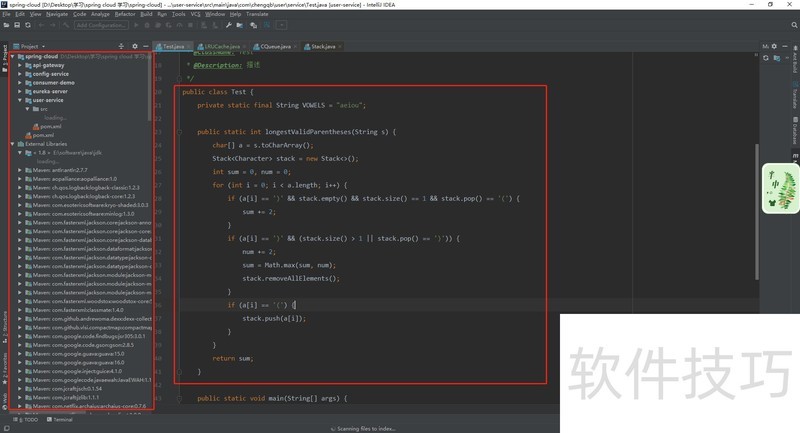Open the Translate menu

click(x=257, y=14)
